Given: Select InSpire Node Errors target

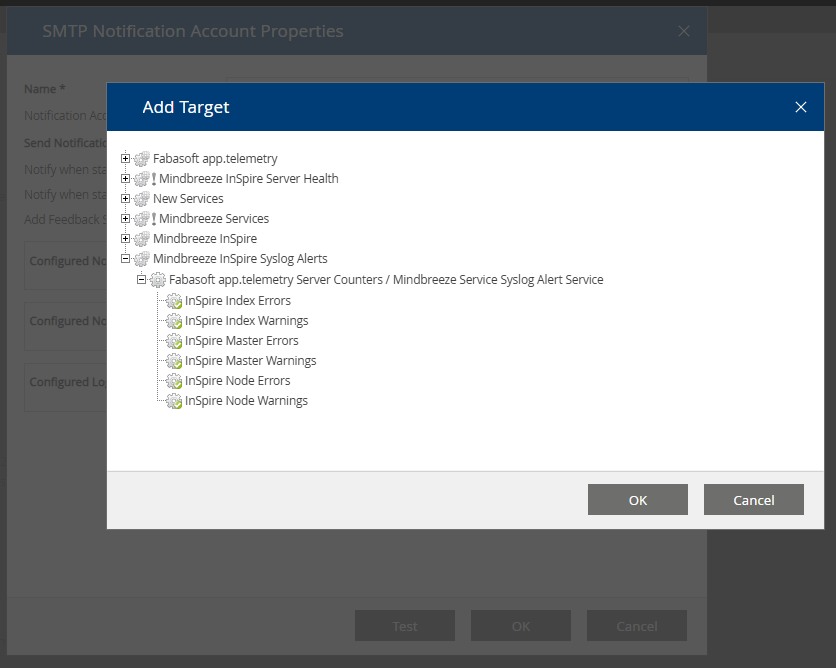Looking at the screenshot, I should coord(237,381).
